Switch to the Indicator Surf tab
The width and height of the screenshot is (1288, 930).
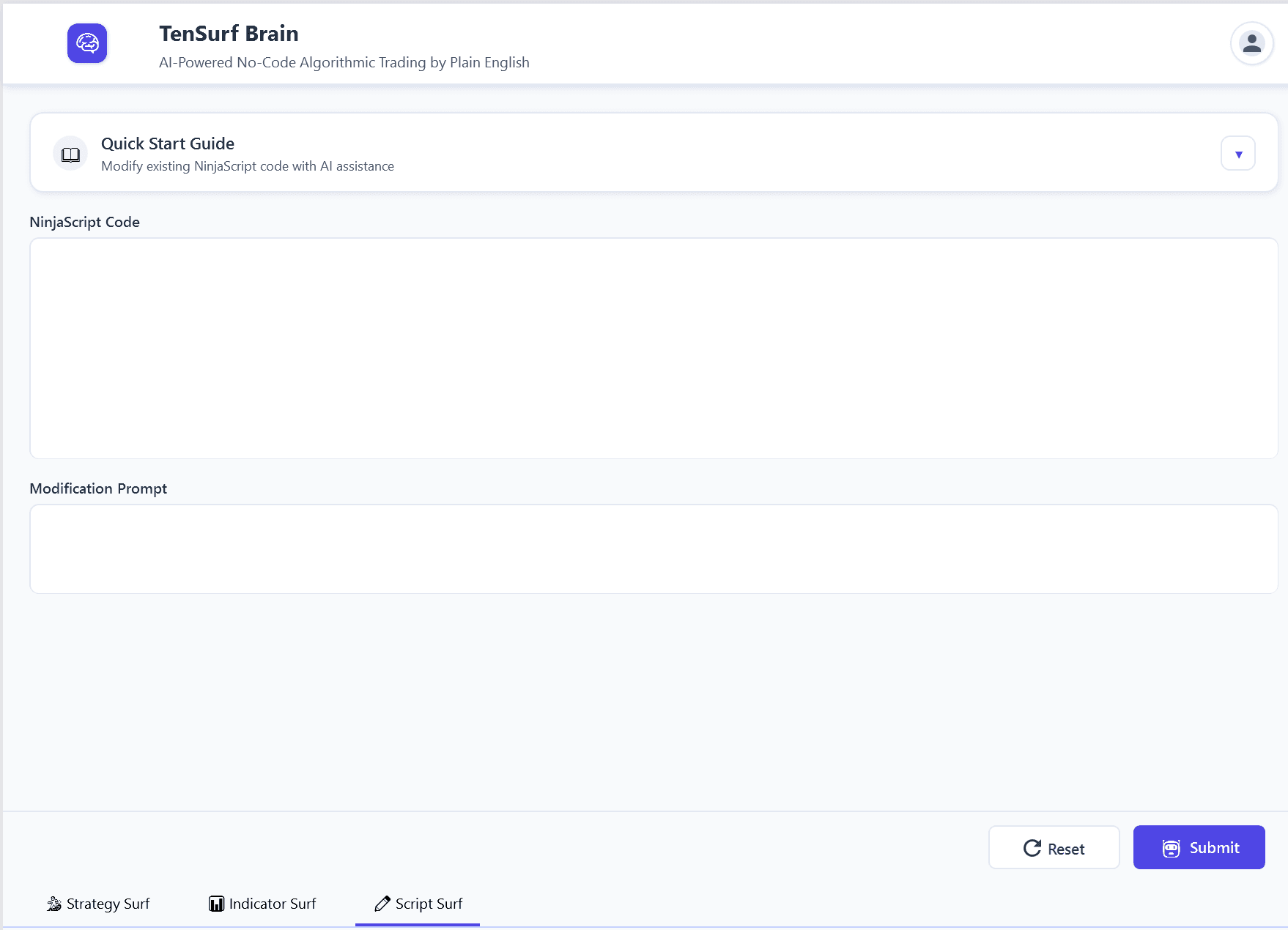click(x=262, y=904)
